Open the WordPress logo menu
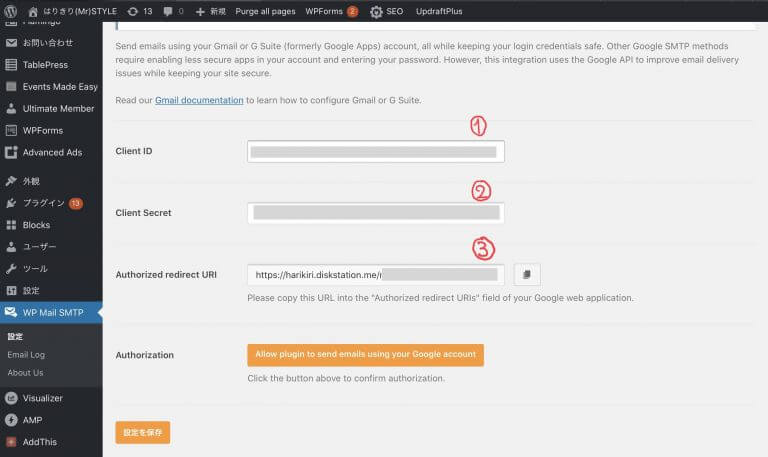The width and height of the screenshot is (768, 457). [x=10, y=11]
